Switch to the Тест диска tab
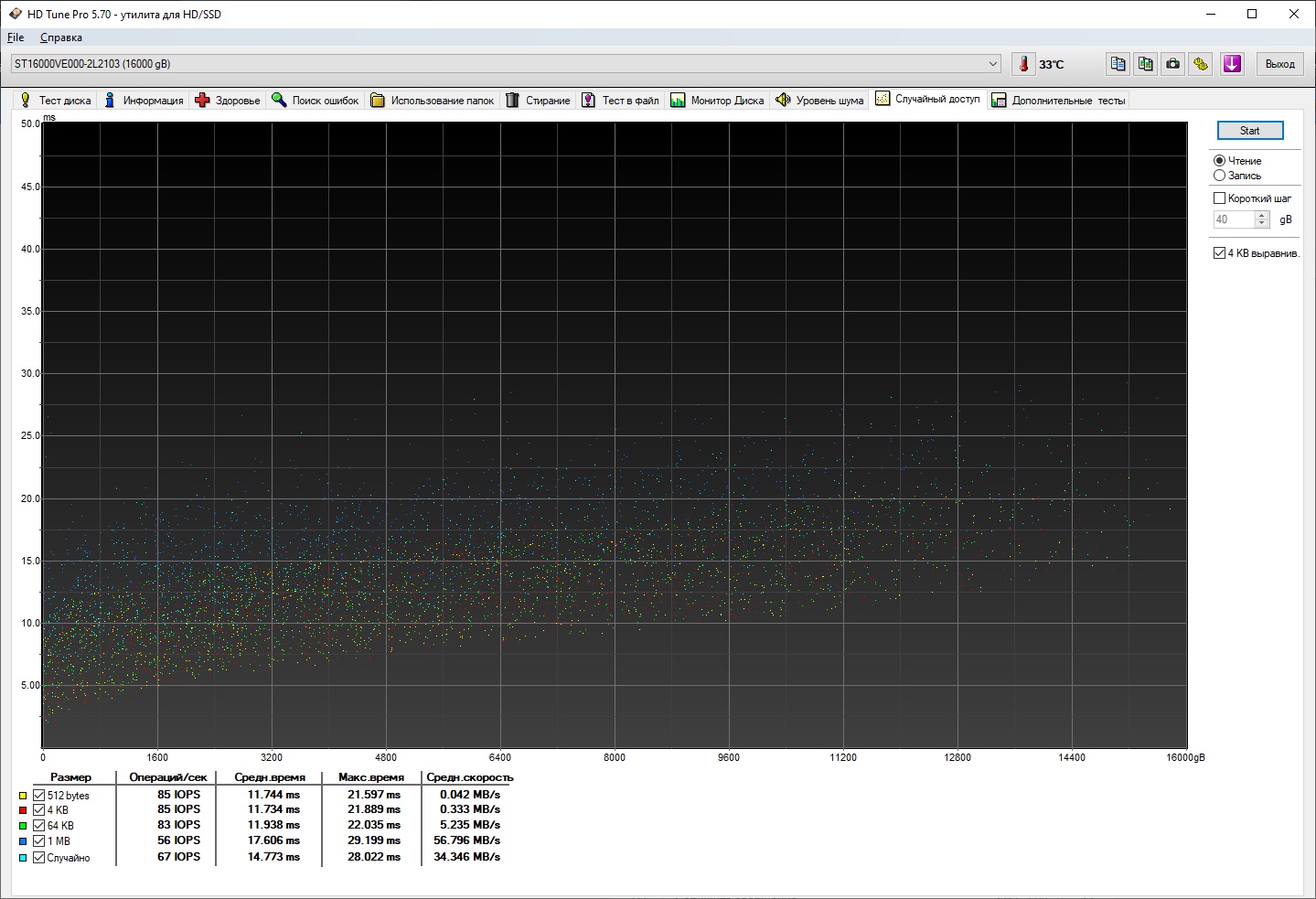The width and height of the screenshot is (1316, 899). 55,101
